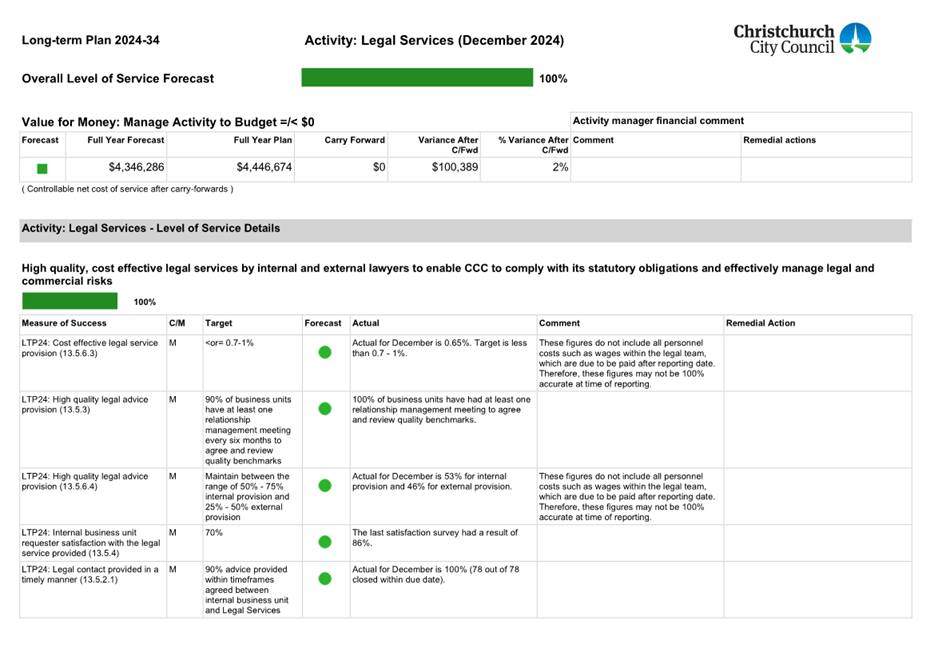Select the Full Year Forecast value $4,346,286

tap(136, 168)
